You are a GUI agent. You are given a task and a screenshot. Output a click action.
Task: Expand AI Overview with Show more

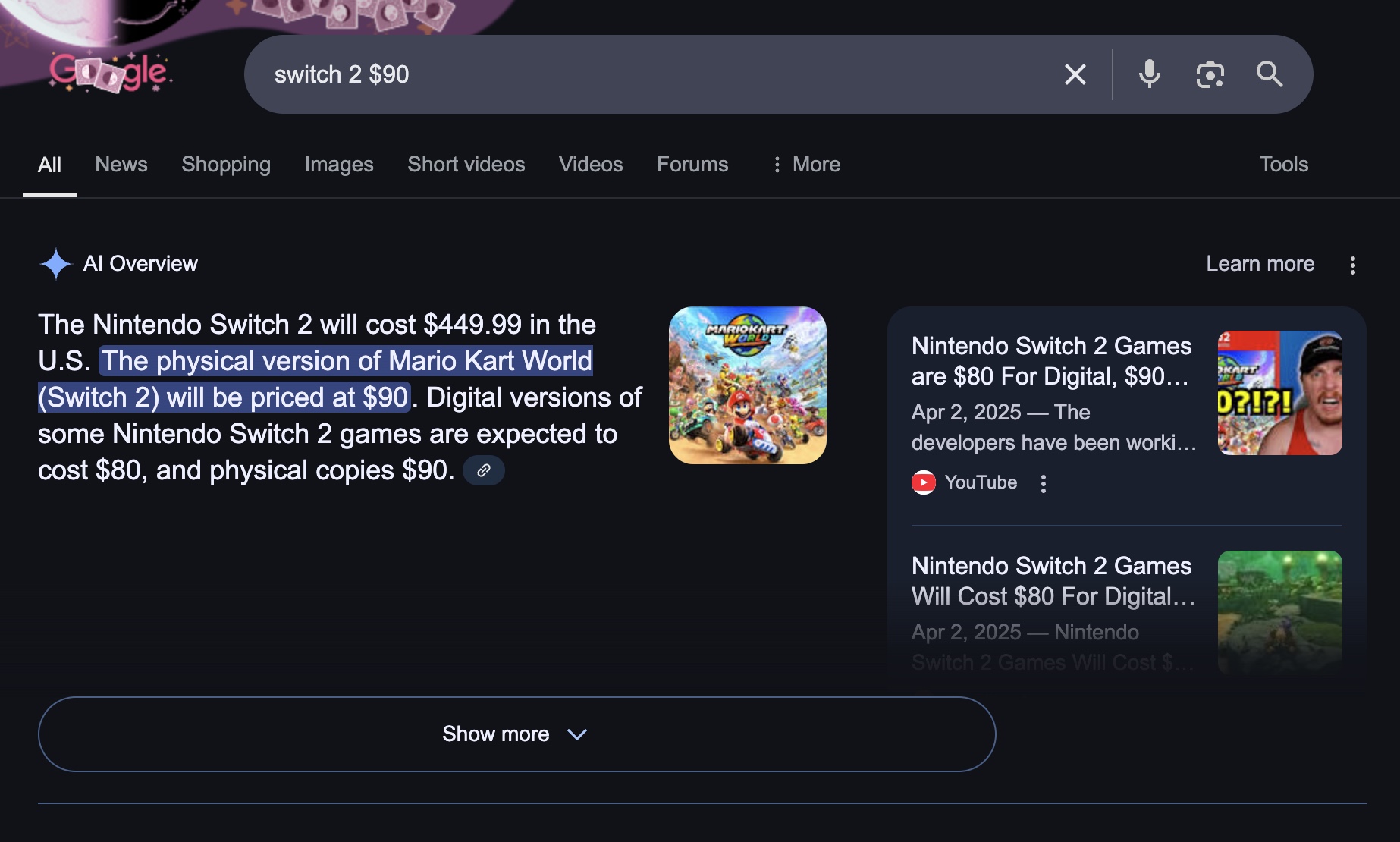(x=516, y=734)
